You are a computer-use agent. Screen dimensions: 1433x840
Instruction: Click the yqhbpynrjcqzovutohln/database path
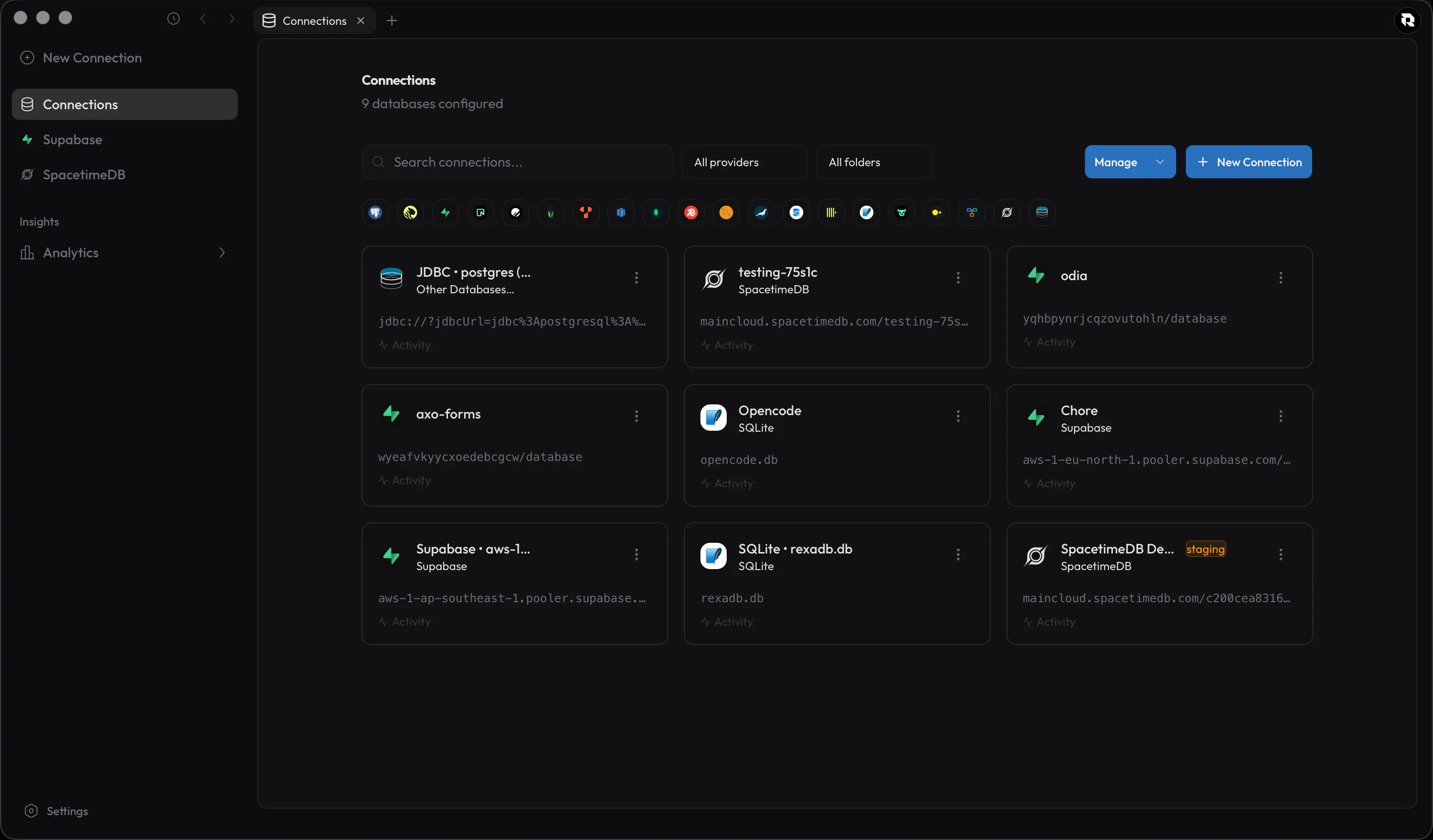click(x=1124, y=318)
